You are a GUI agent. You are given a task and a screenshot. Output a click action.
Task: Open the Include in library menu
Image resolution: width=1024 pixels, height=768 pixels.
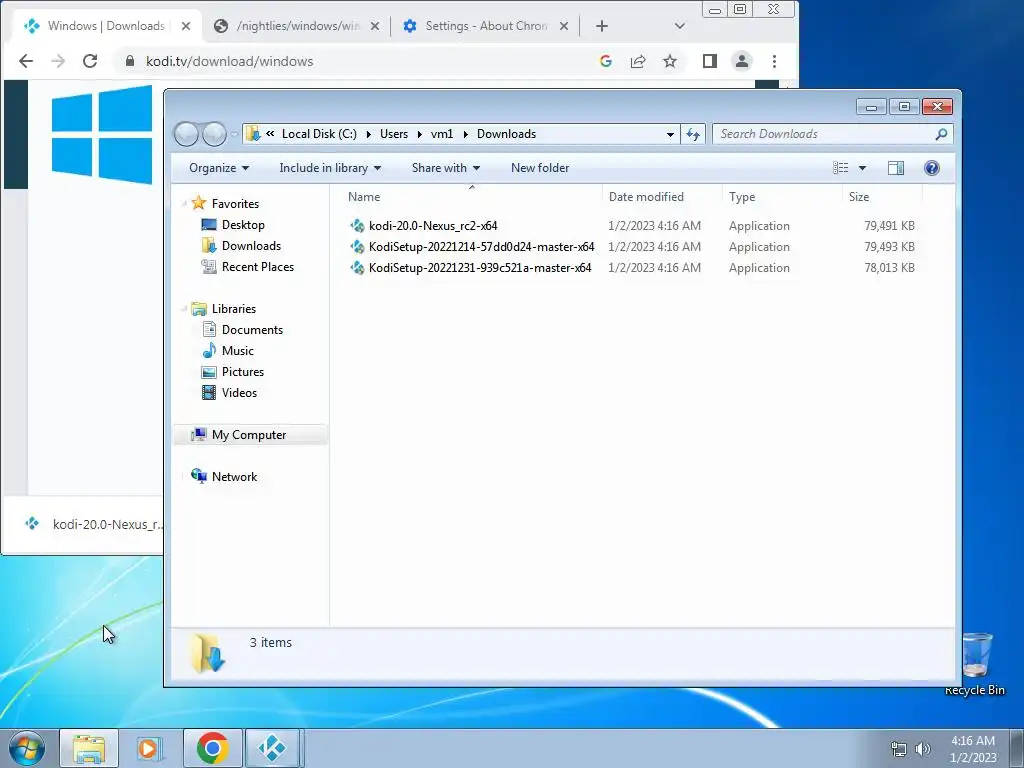click(330, 168)
